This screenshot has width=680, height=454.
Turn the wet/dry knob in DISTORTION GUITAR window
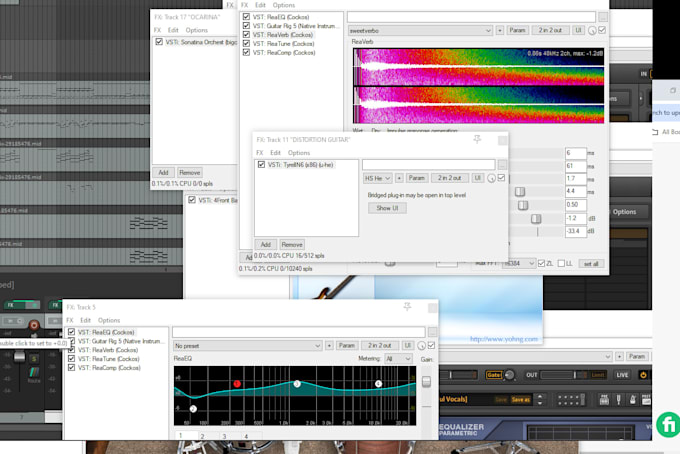[491, 178]
